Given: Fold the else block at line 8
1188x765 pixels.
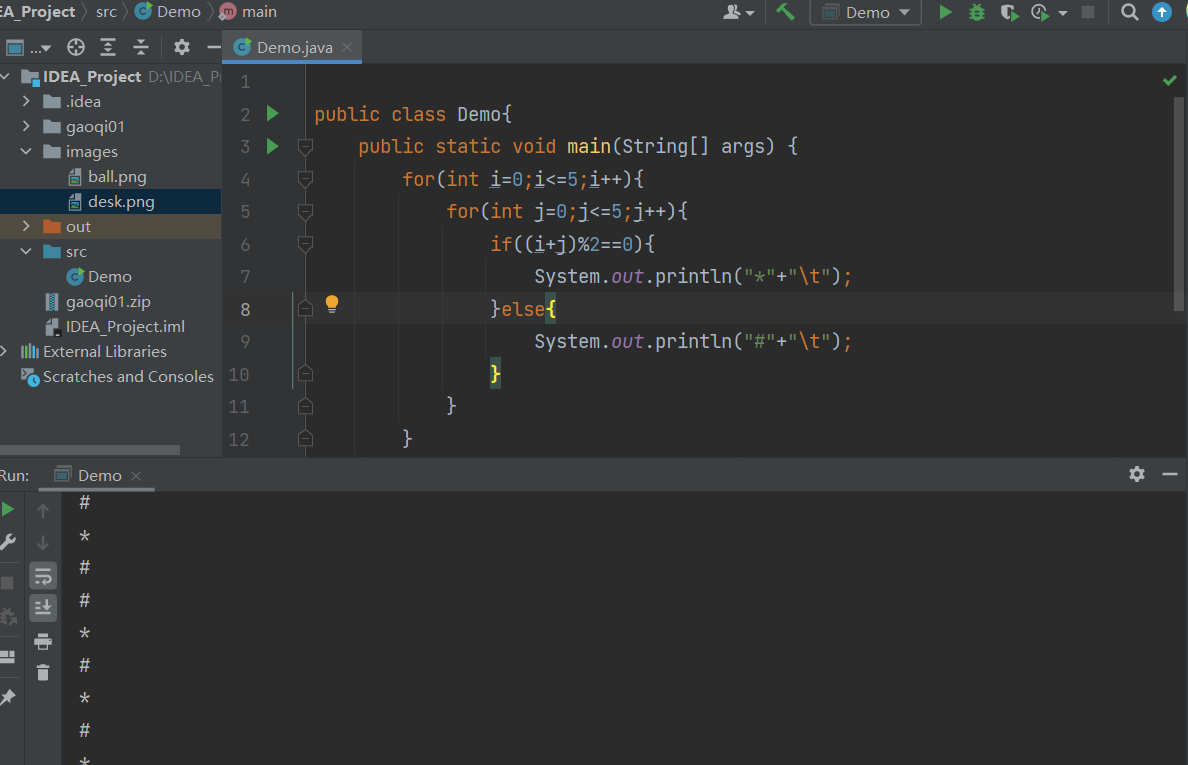Looking at the screenshot, I should [x=305, y=309].
